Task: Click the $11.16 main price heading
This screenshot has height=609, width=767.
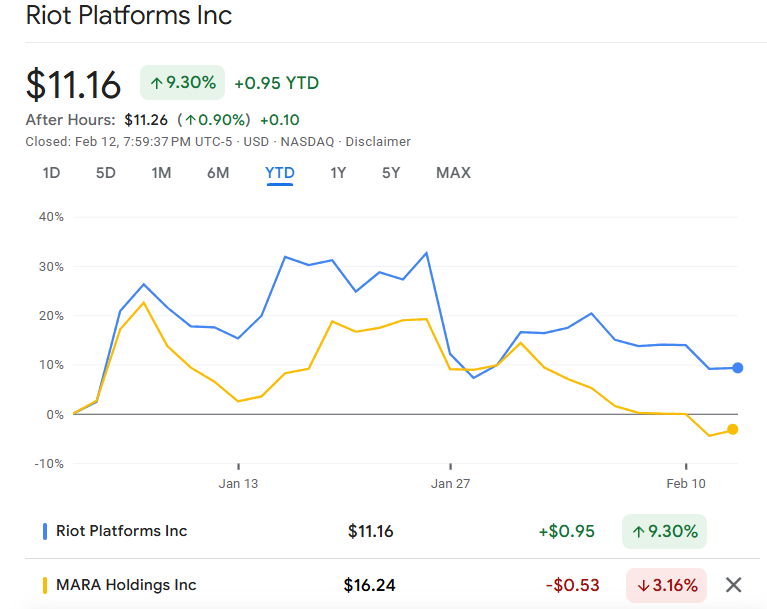Action: point(73,85)
